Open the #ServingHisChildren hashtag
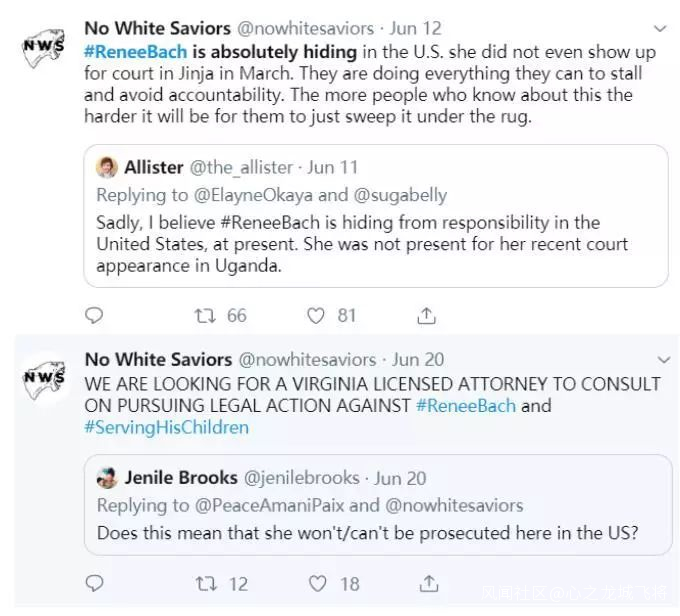680x616 pixels. (167, 428)
